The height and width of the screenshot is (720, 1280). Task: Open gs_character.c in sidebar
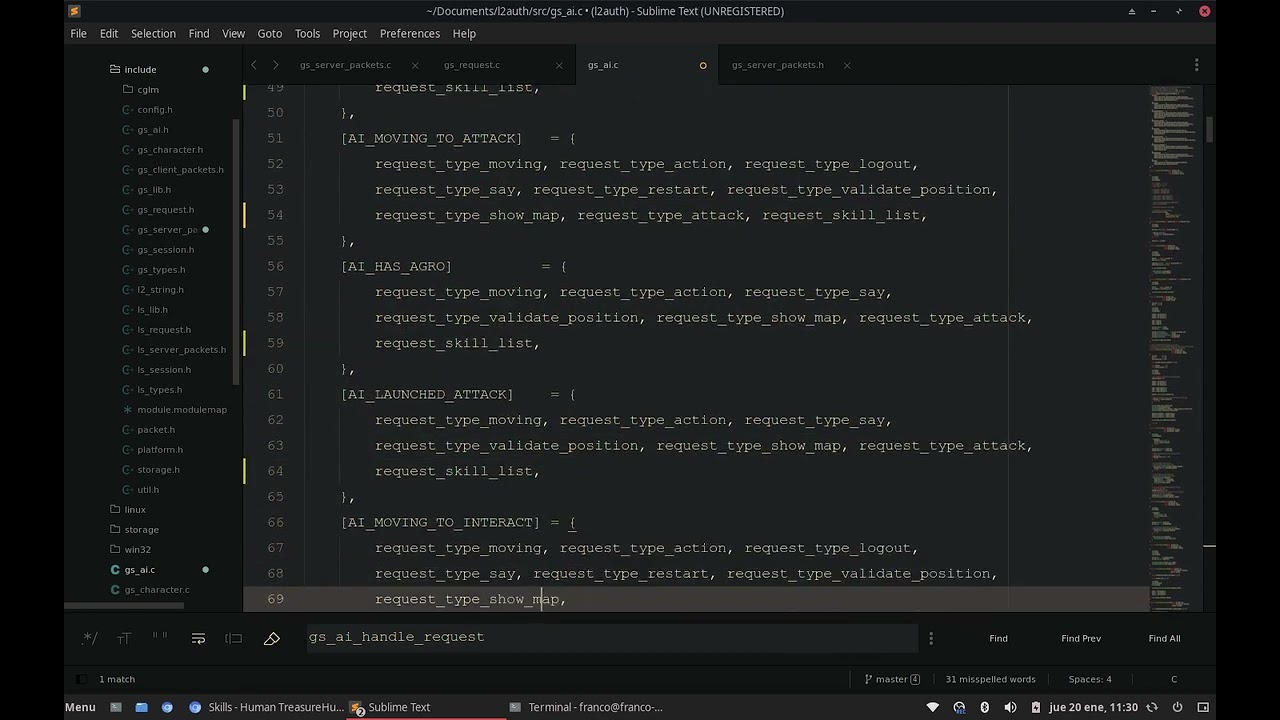(x=157, y=589)
